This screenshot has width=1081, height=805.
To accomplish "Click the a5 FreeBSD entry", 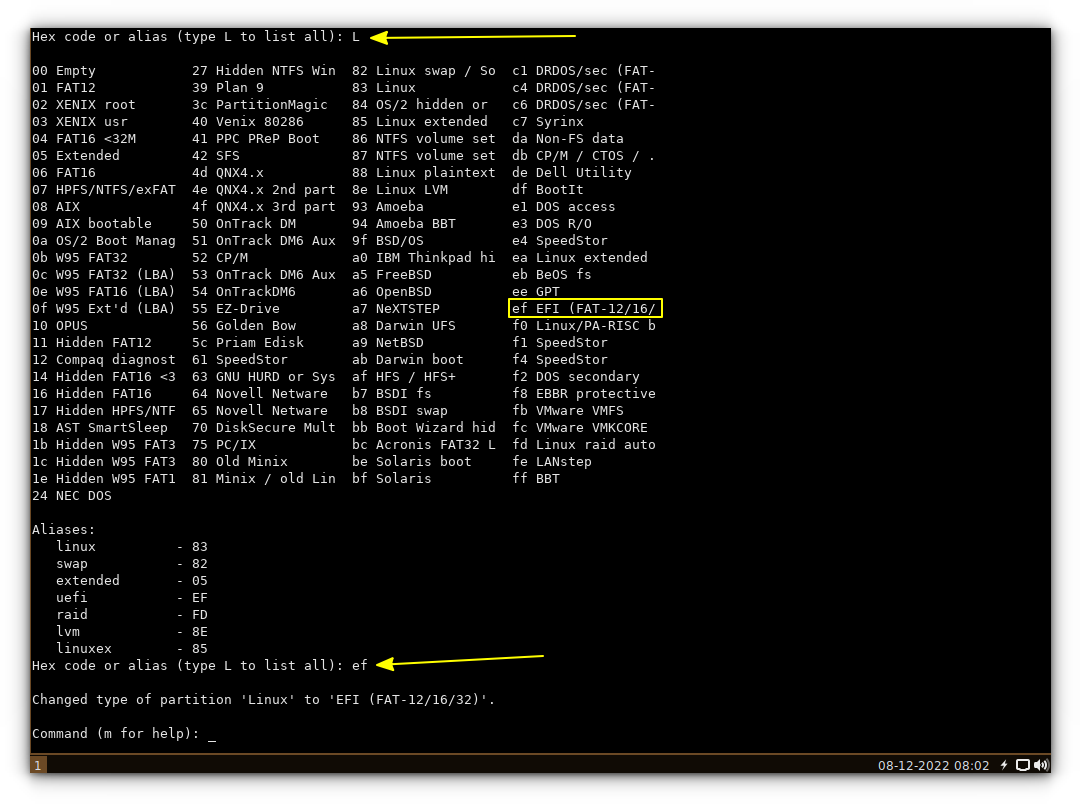I will click(390, 274).
